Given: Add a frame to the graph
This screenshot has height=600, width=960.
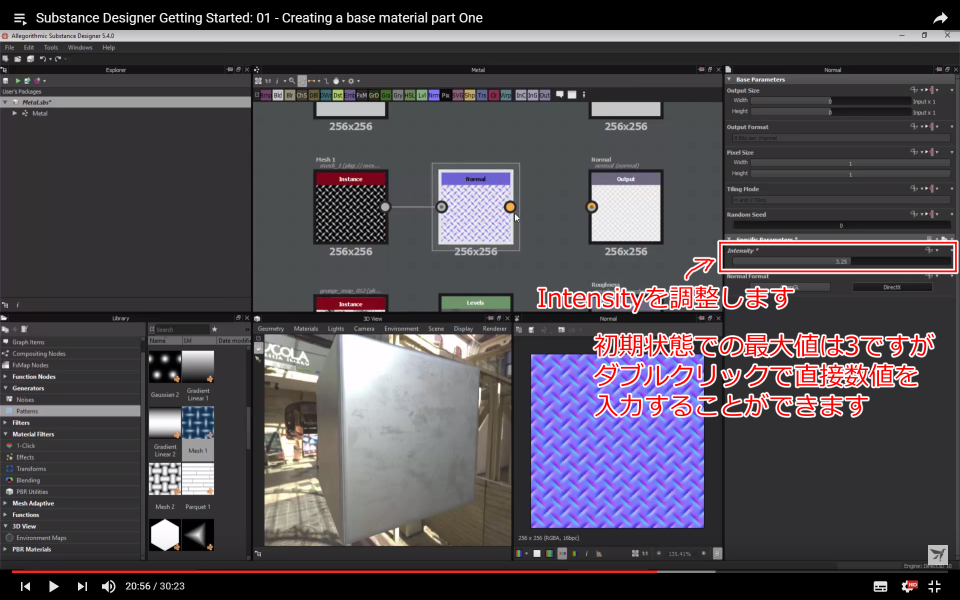Looking at the screenshot, I should [x=572, y=95].
